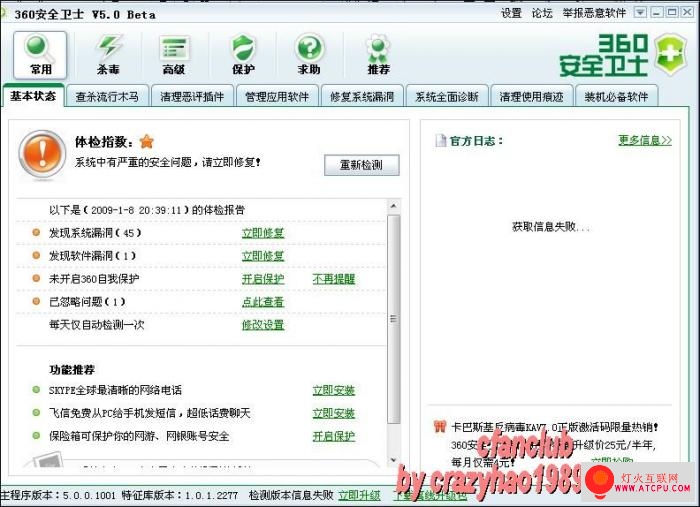Image resolution: width=700 pixels, height=507 pixels.
Task: Open the 推荐 recommend flower icon
Action: [x=378, y=55]
